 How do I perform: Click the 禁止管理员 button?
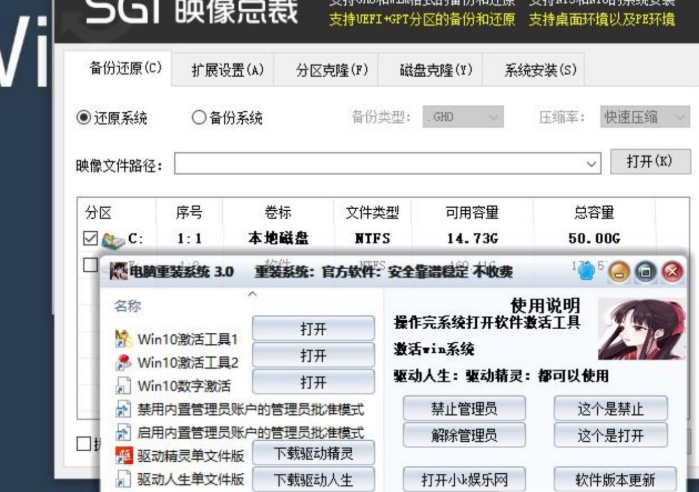(464, 408)
